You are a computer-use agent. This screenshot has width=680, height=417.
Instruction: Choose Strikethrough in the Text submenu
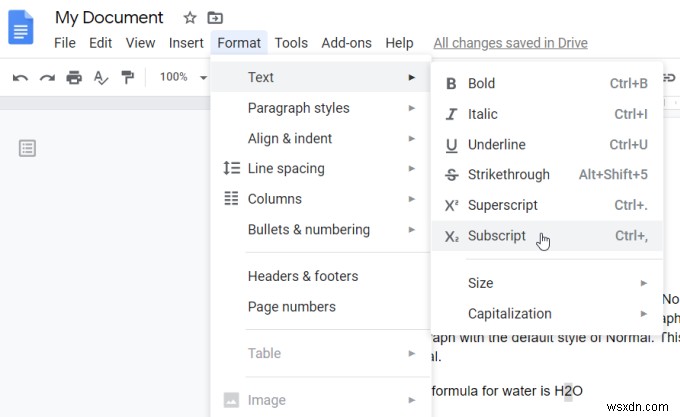coord(508,174)
